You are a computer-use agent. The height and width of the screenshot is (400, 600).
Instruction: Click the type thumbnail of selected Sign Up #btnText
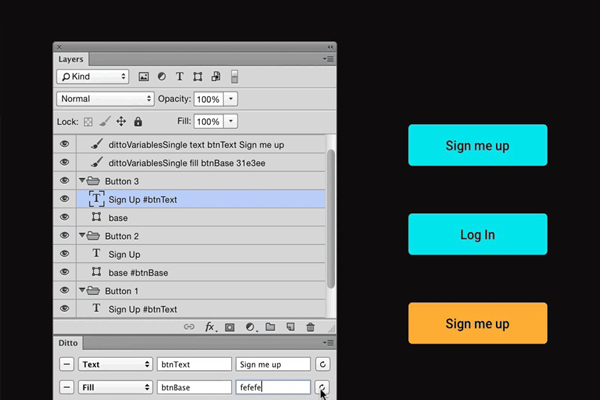[96, 199]
